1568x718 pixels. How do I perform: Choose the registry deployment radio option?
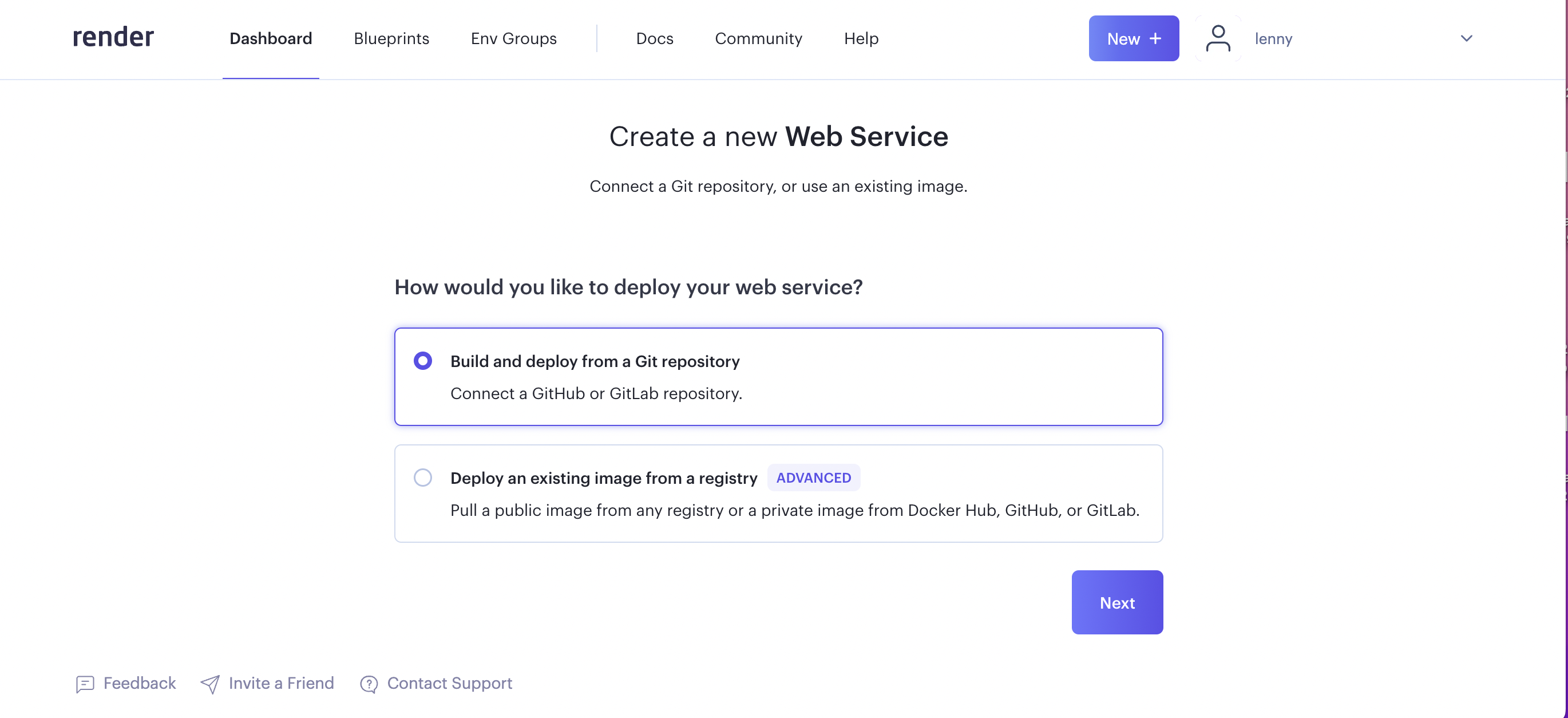click(423, 478)
